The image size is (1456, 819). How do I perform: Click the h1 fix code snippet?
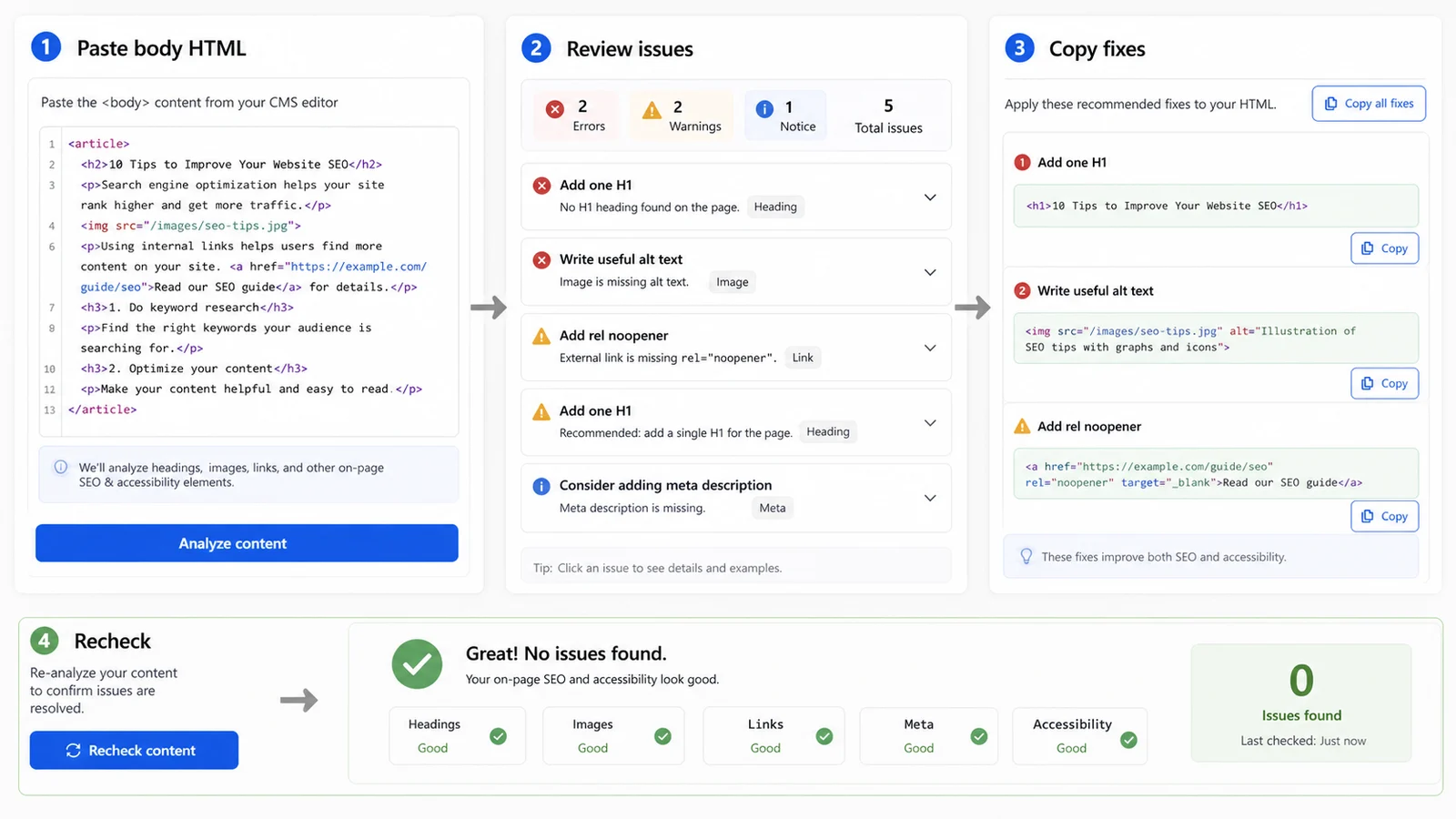(x=1216, y=206)
